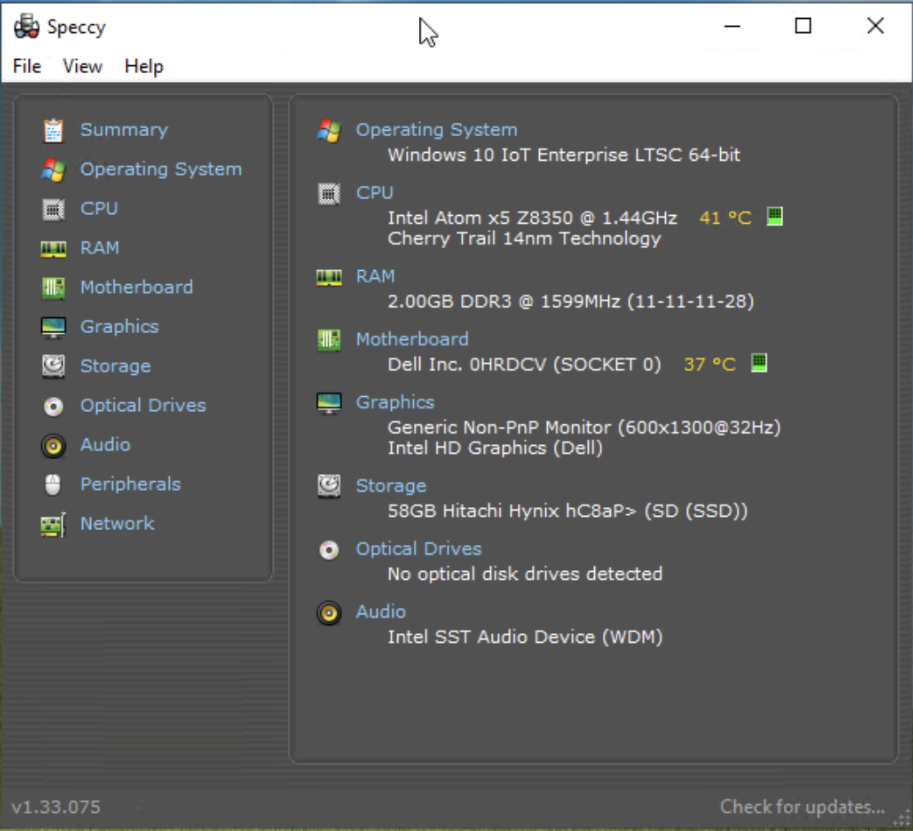
Task: Open the CPU heading link in summary
Action: click(x=375, y=193)
